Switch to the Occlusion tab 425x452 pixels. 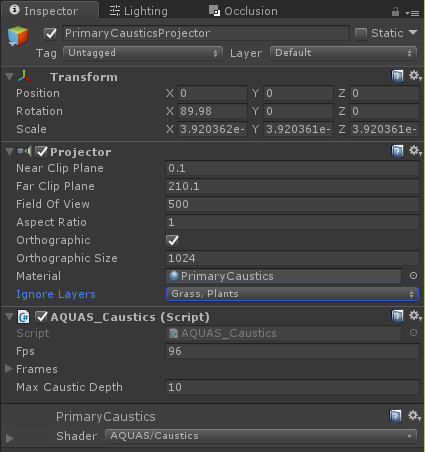pyautogui.click(x=243, y=11)
